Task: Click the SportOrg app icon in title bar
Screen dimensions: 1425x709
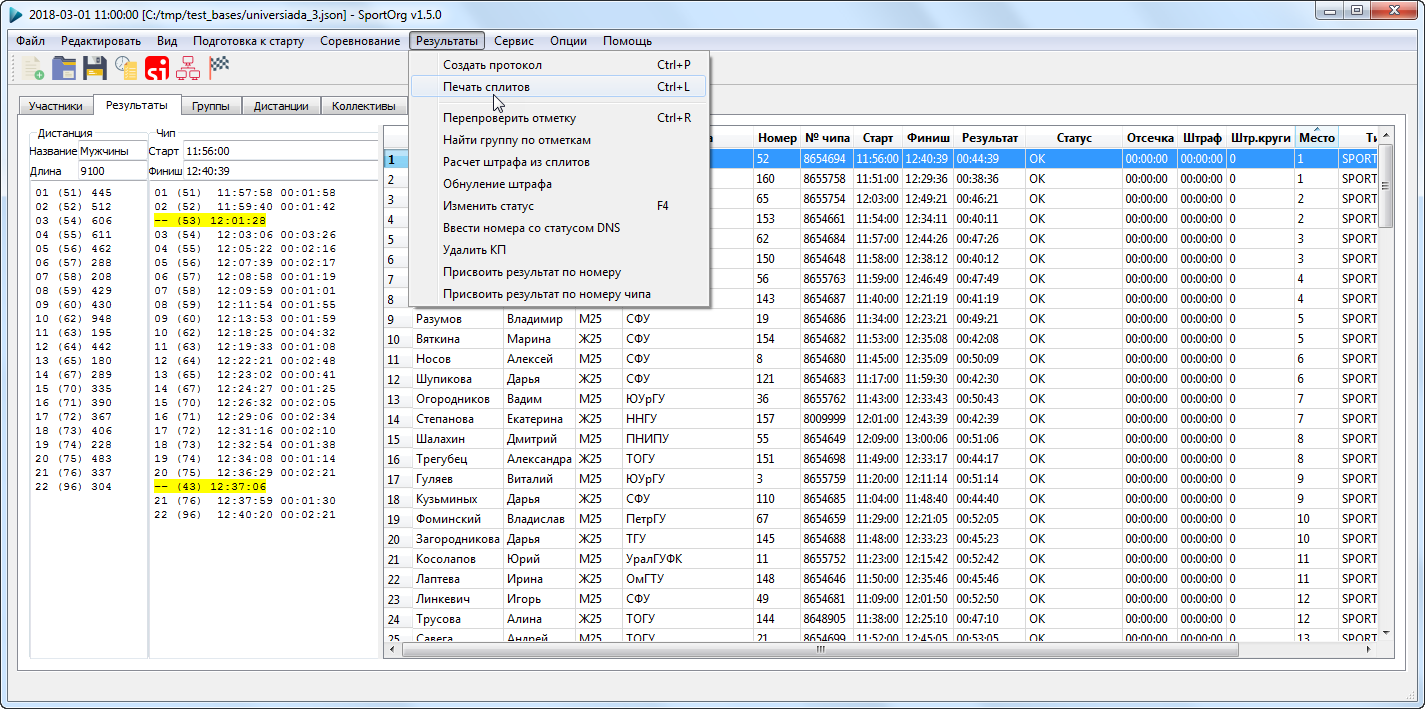Action: point(15,15)
